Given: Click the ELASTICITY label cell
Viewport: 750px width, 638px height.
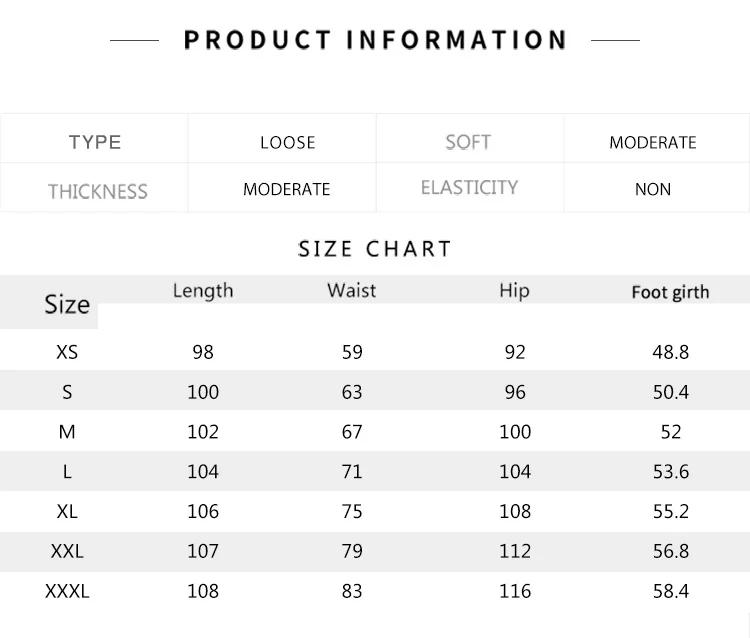Looking at the screenshot, I should pos(469,188).
